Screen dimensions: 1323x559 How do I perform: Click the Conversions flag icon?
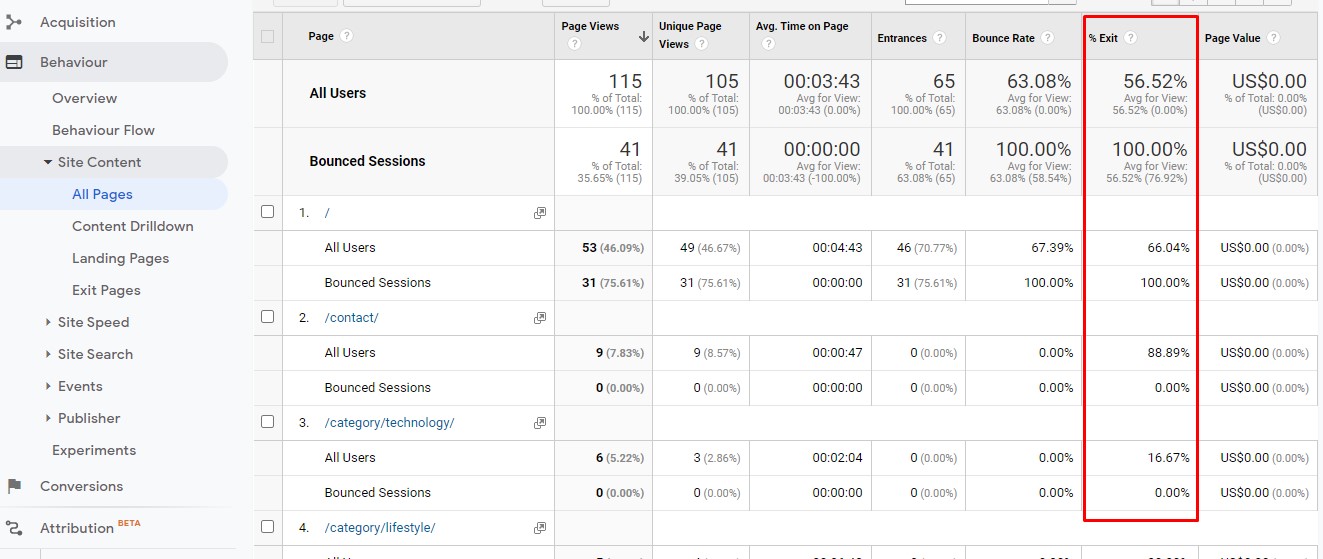coord(14,486)
